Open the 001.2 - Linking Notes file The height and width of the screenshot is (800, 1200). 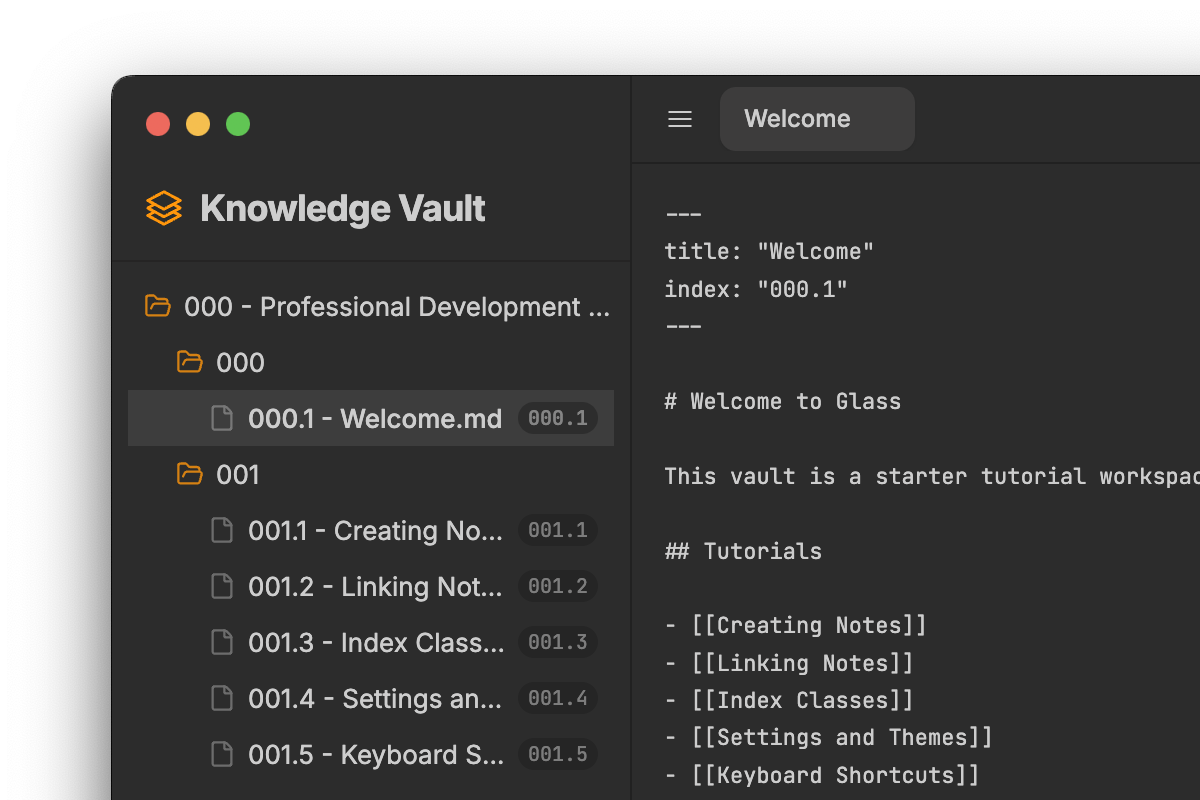point(371,586)
